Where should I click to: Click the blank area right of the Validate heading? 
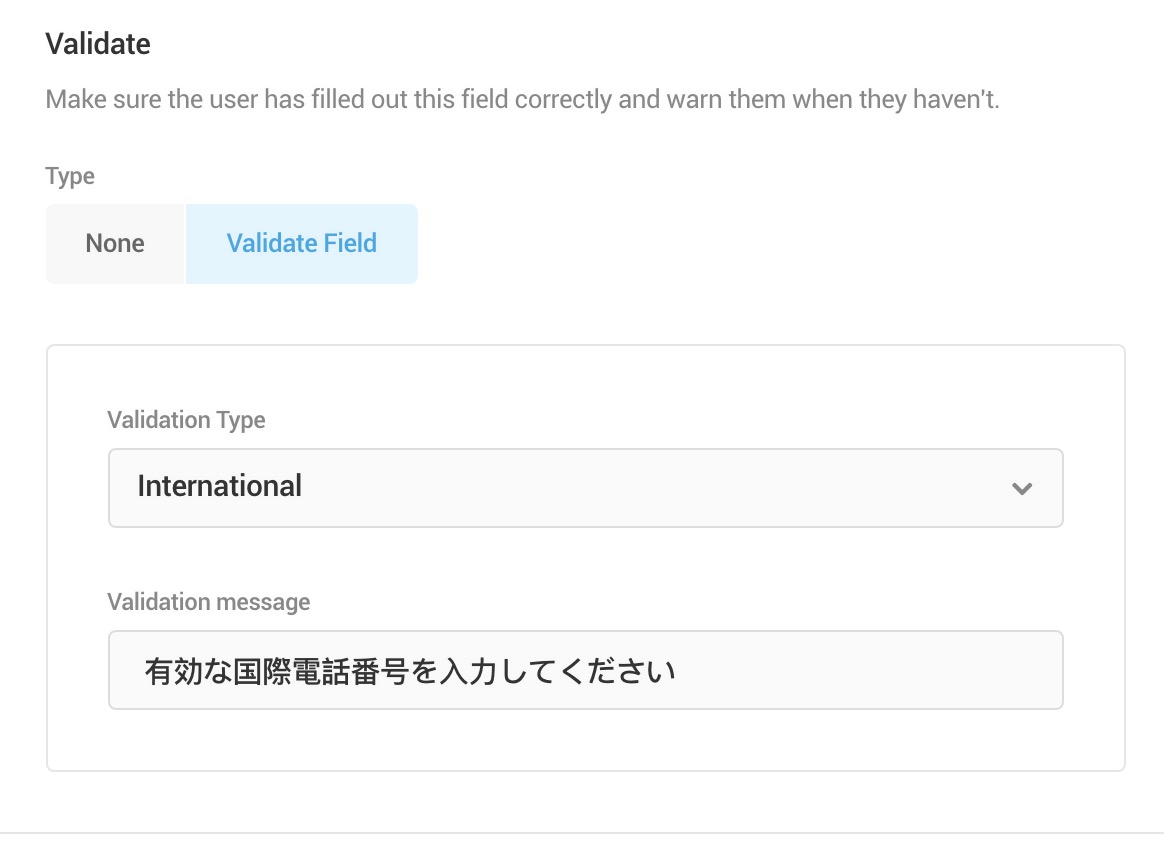[x=600, y=44]
